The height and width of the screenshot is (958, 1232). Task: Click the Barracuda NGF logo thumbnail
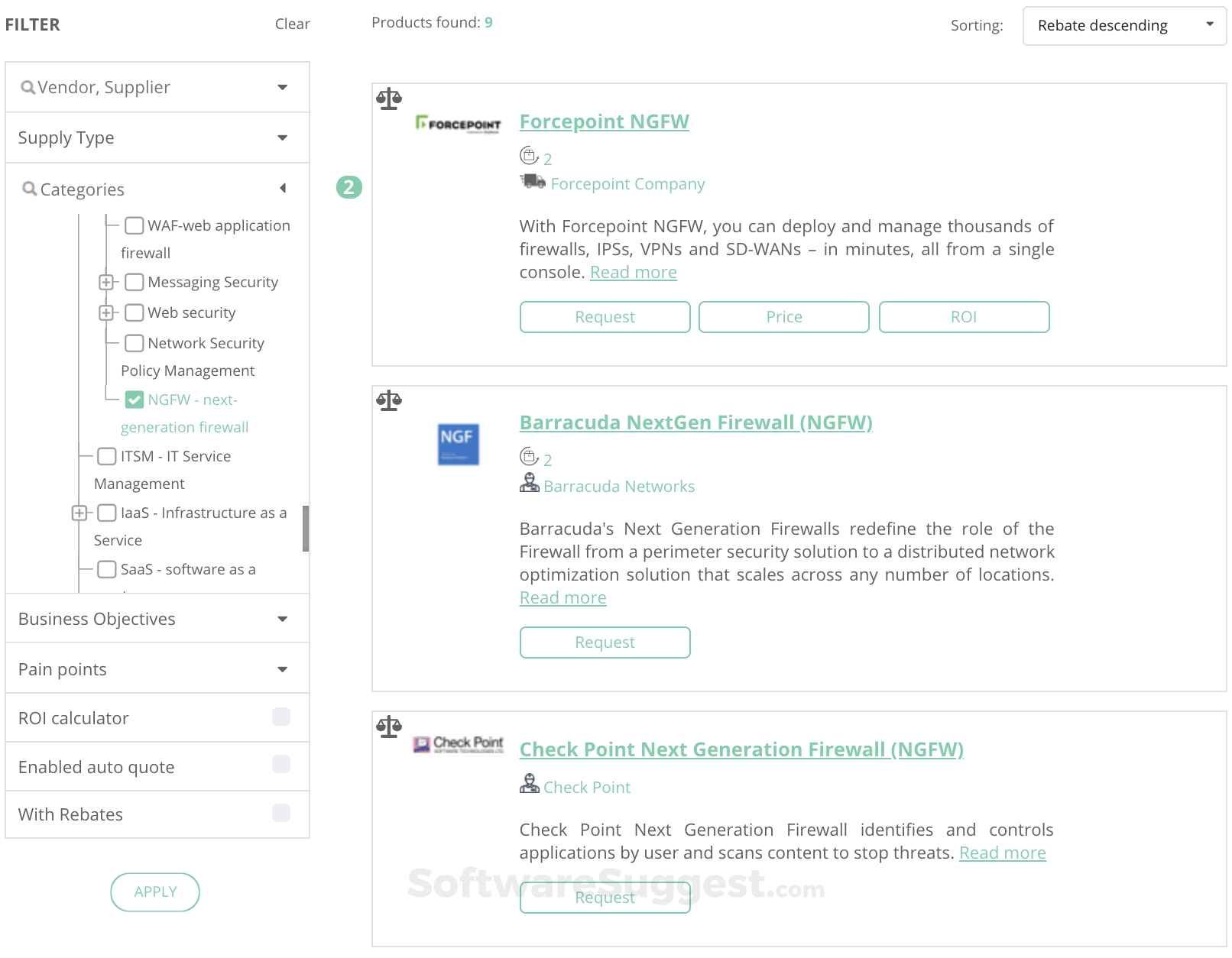pos(458,445)
